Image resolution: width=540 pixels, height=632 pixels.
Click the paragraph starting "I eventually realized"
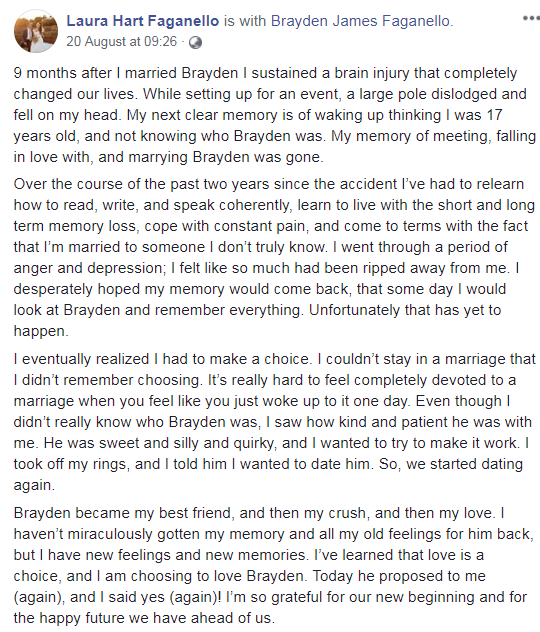point(275,422)
